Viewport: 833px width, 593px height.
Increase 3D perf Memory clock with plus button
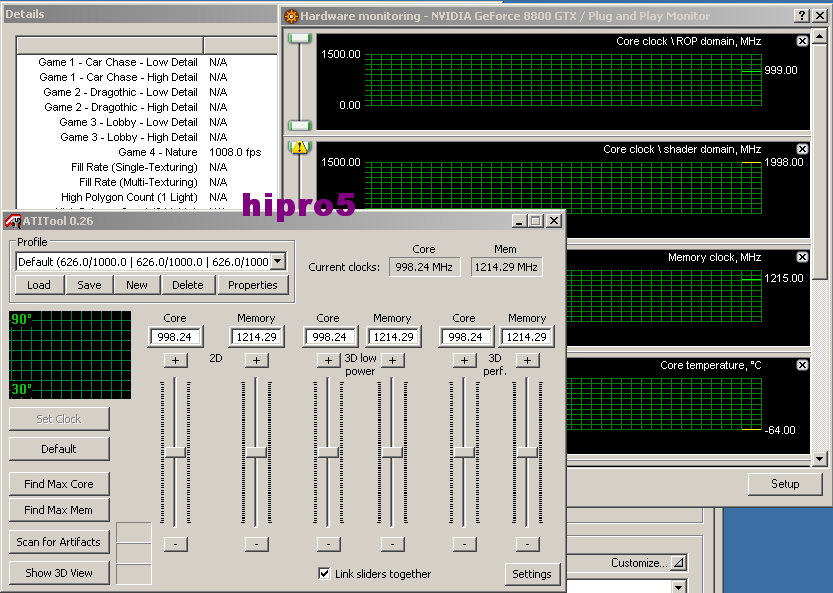pos(527,360)
